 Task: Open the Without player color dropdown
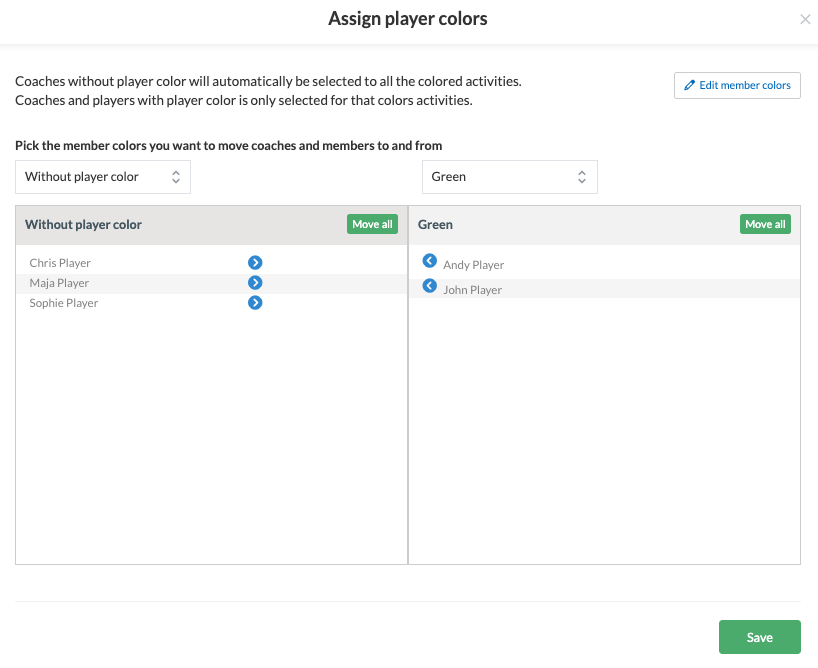[x=103, y=177]
